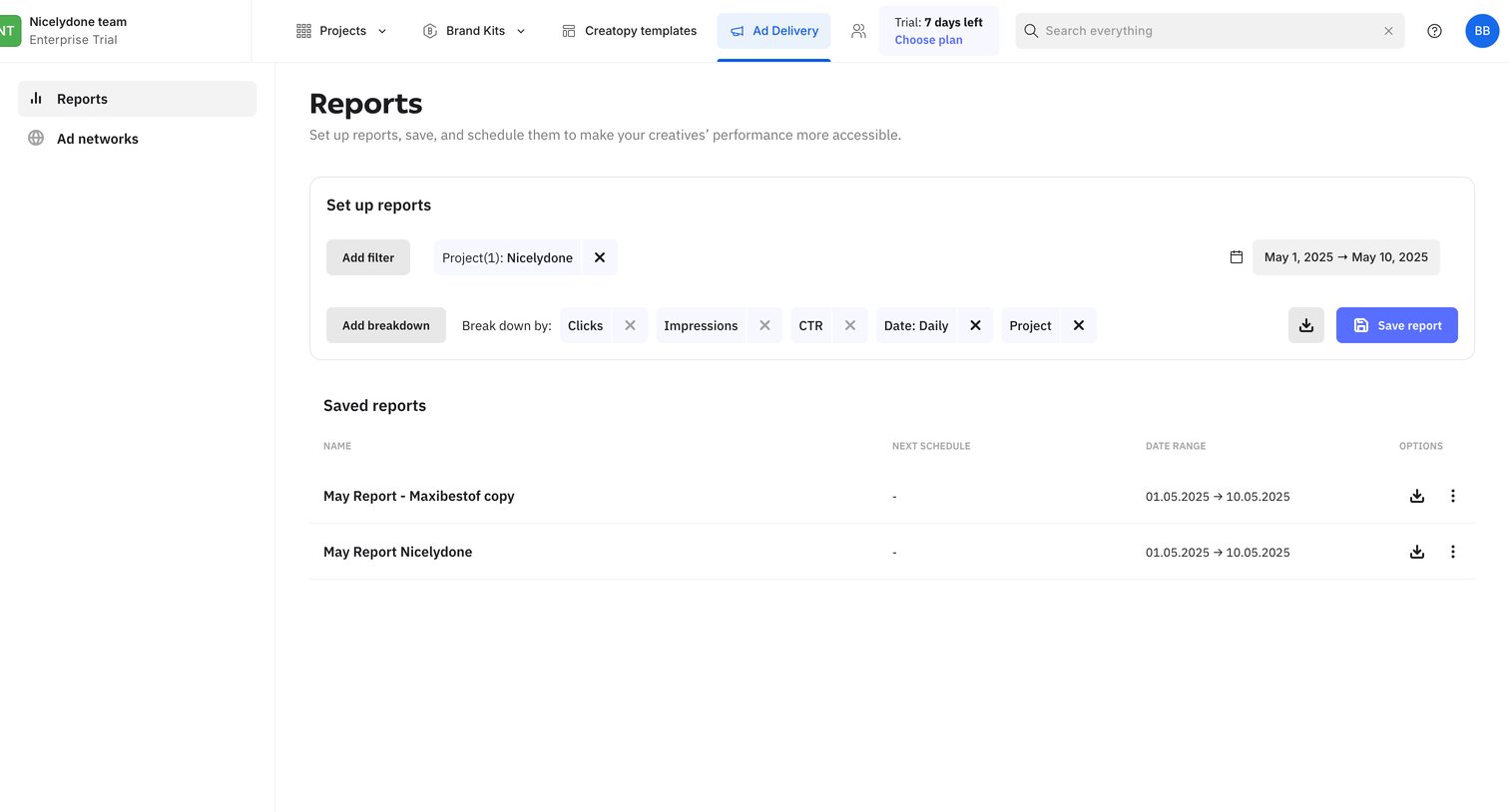Click the team members icon
The height and width of the screenshot is (812, 1509).
858,31
